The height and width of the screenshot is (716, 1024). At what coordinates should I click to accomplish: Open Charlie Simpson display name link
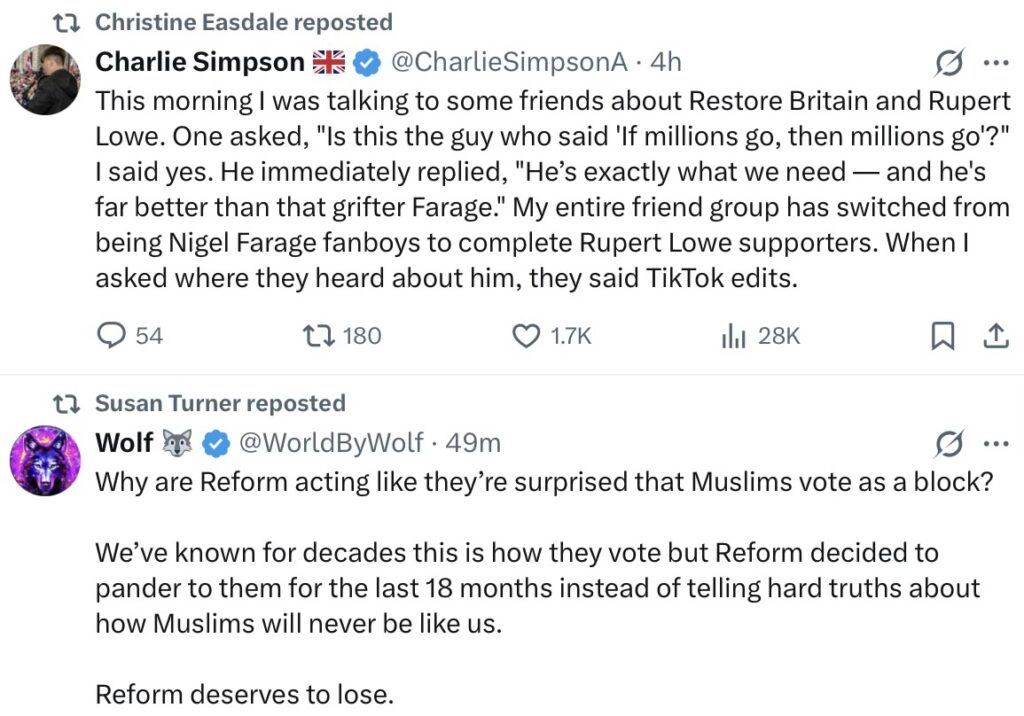pos(199,62)
